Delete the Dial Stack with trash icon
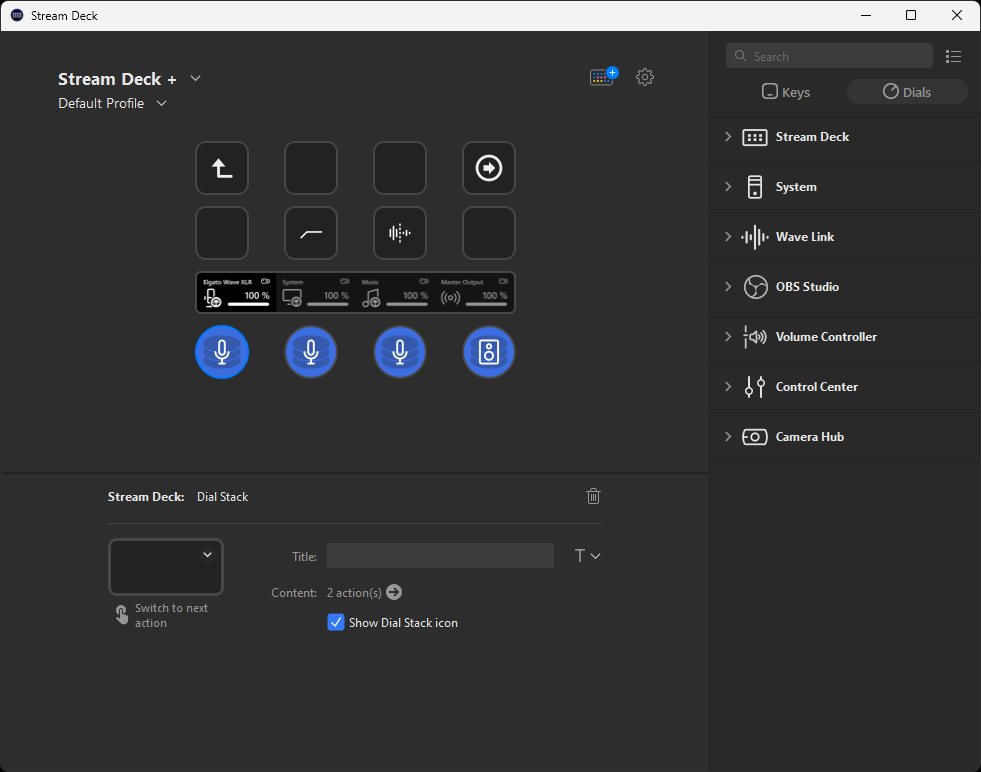 (x=593, y=496)
